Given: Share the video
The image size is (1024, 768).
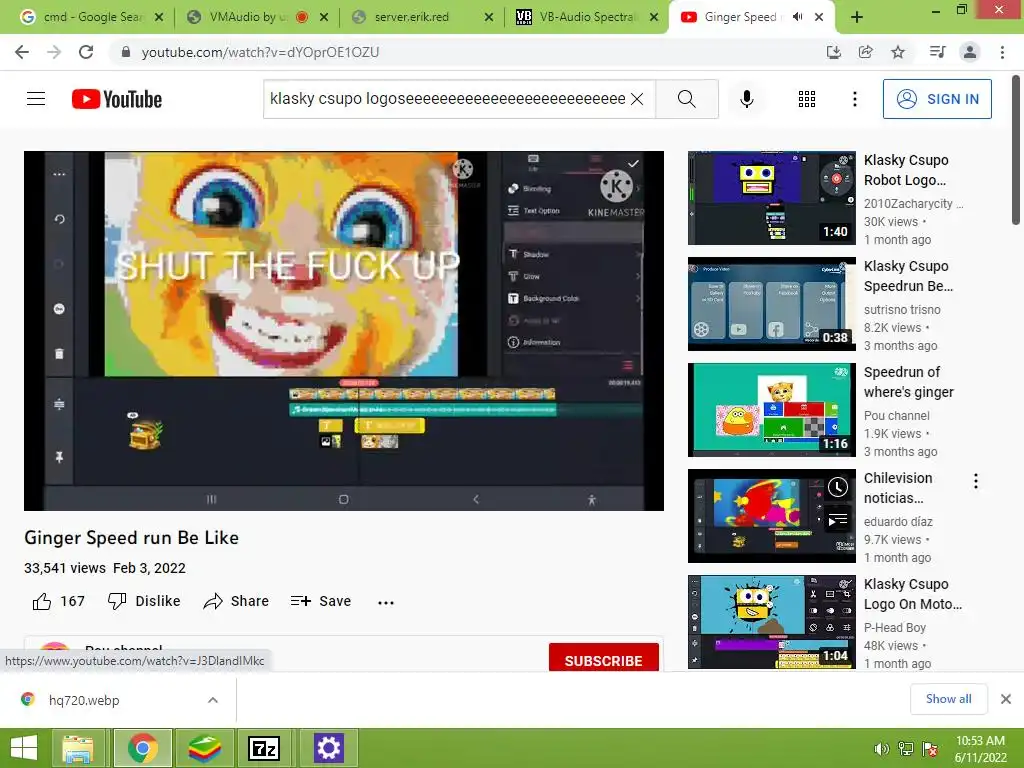Looking at the screenshot, I should click(236, 601).
